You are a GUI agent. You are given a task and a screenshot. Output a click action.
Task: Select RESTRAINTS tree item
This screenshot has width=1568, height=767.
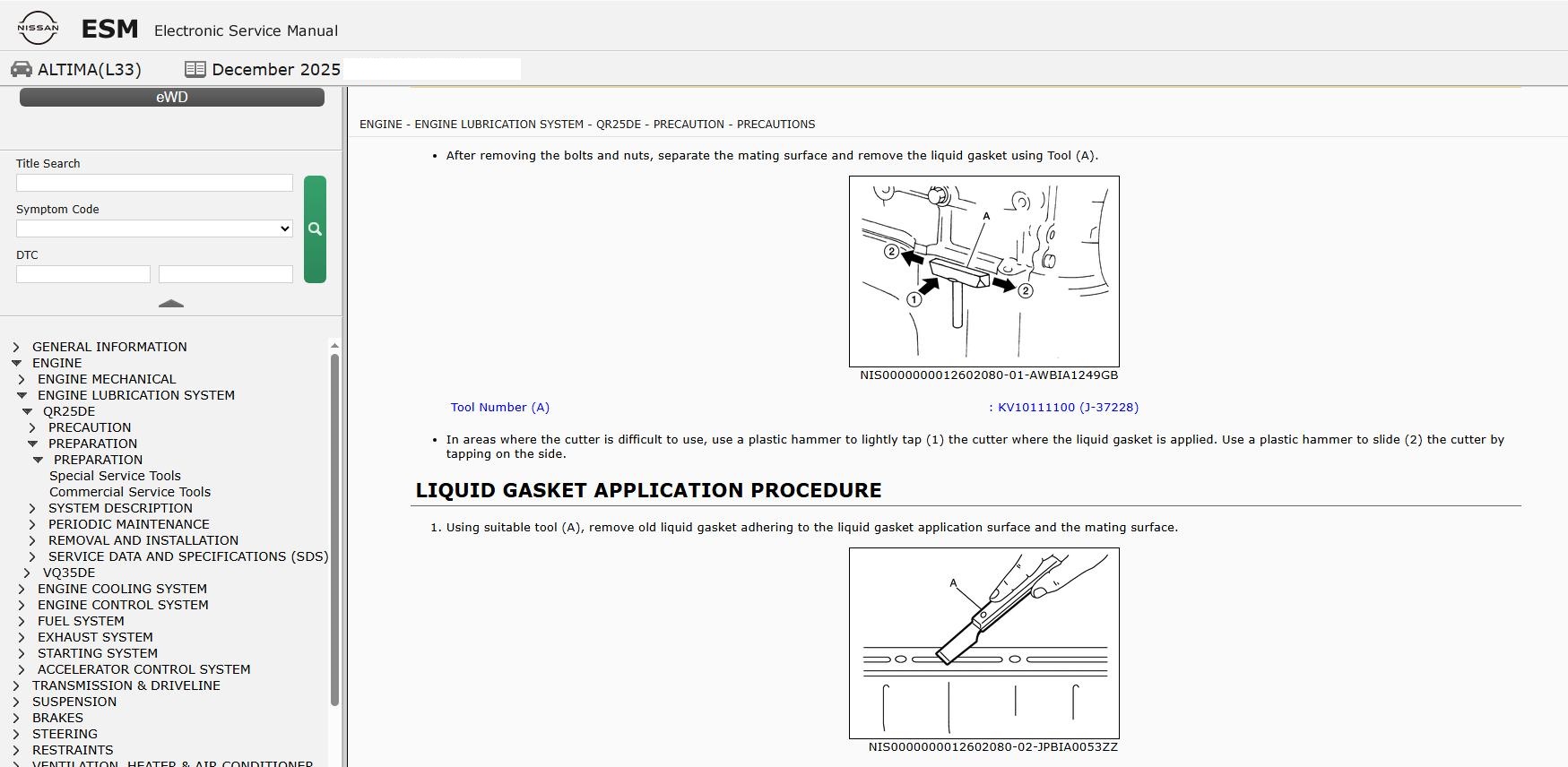(73, 750)
